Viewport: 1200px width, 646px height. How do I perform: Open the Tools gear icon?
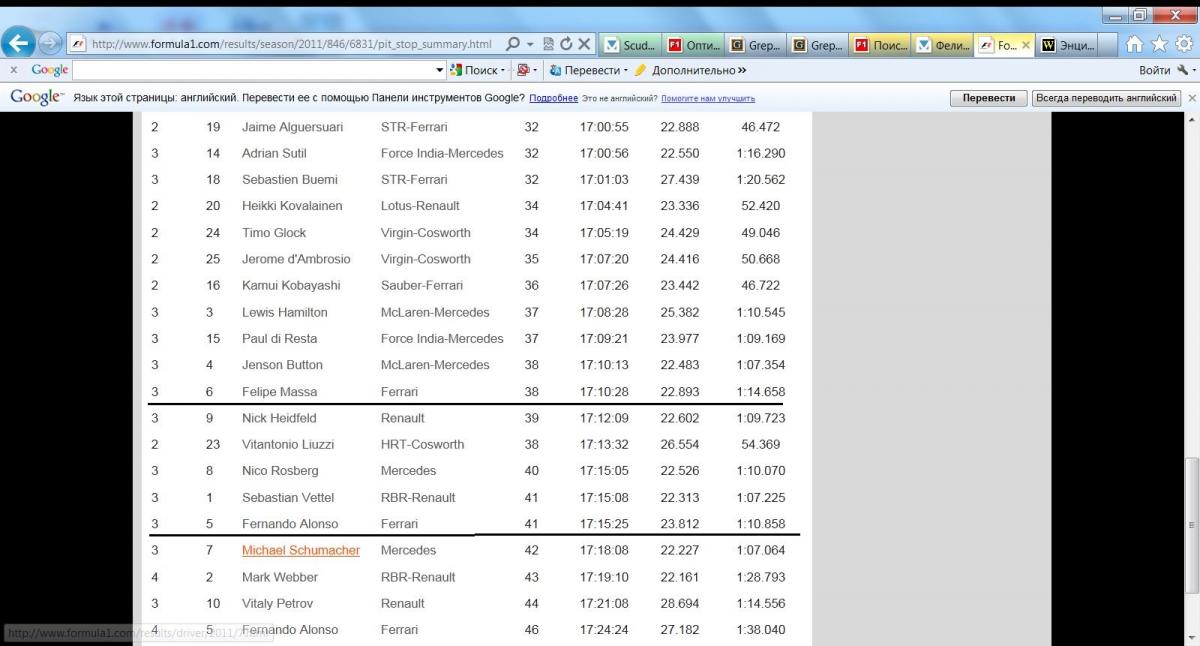(x=1184, y=44)
